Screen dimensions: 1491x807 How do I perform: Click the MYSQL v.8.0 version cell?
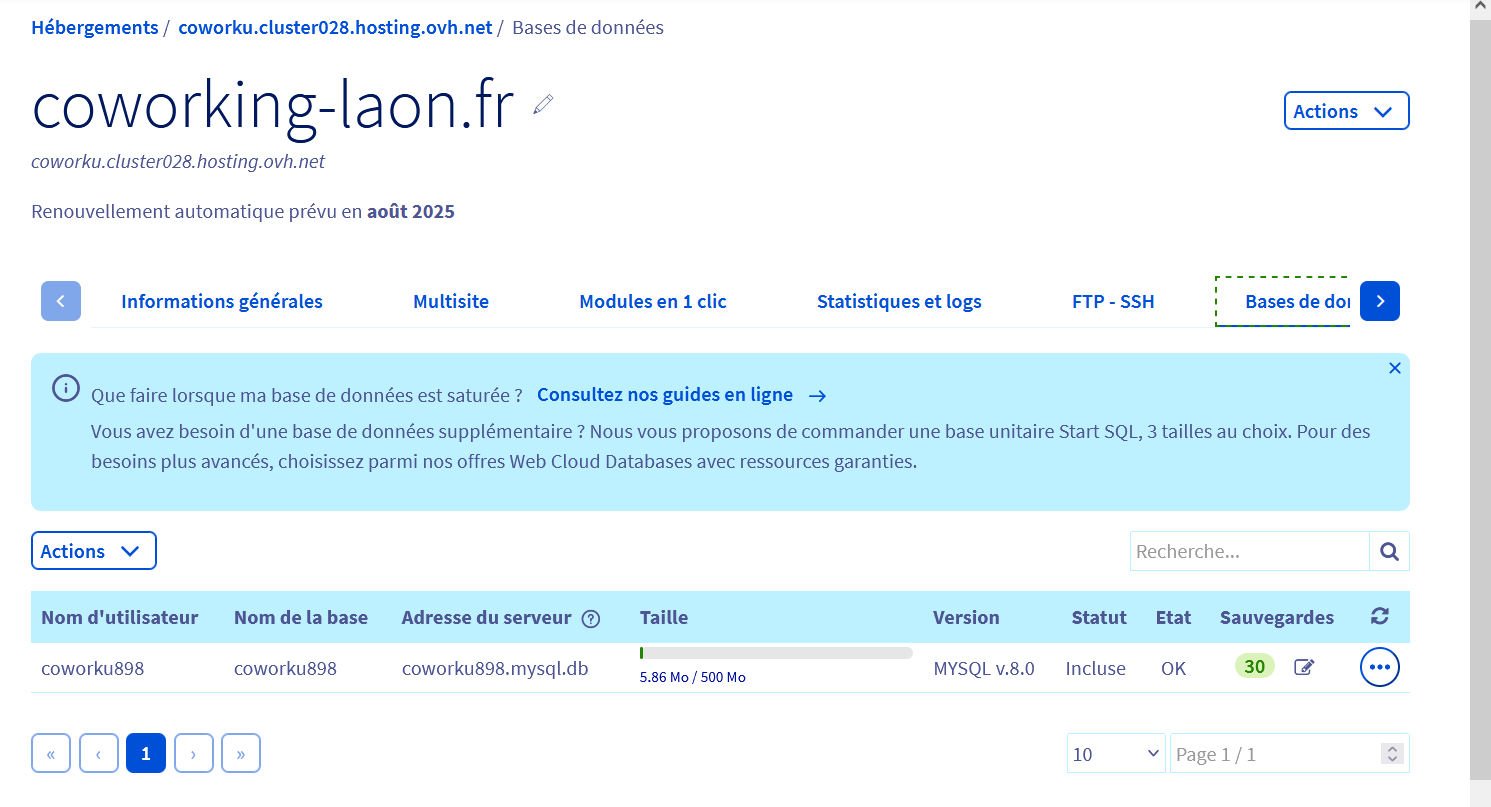tap(984, 668)
